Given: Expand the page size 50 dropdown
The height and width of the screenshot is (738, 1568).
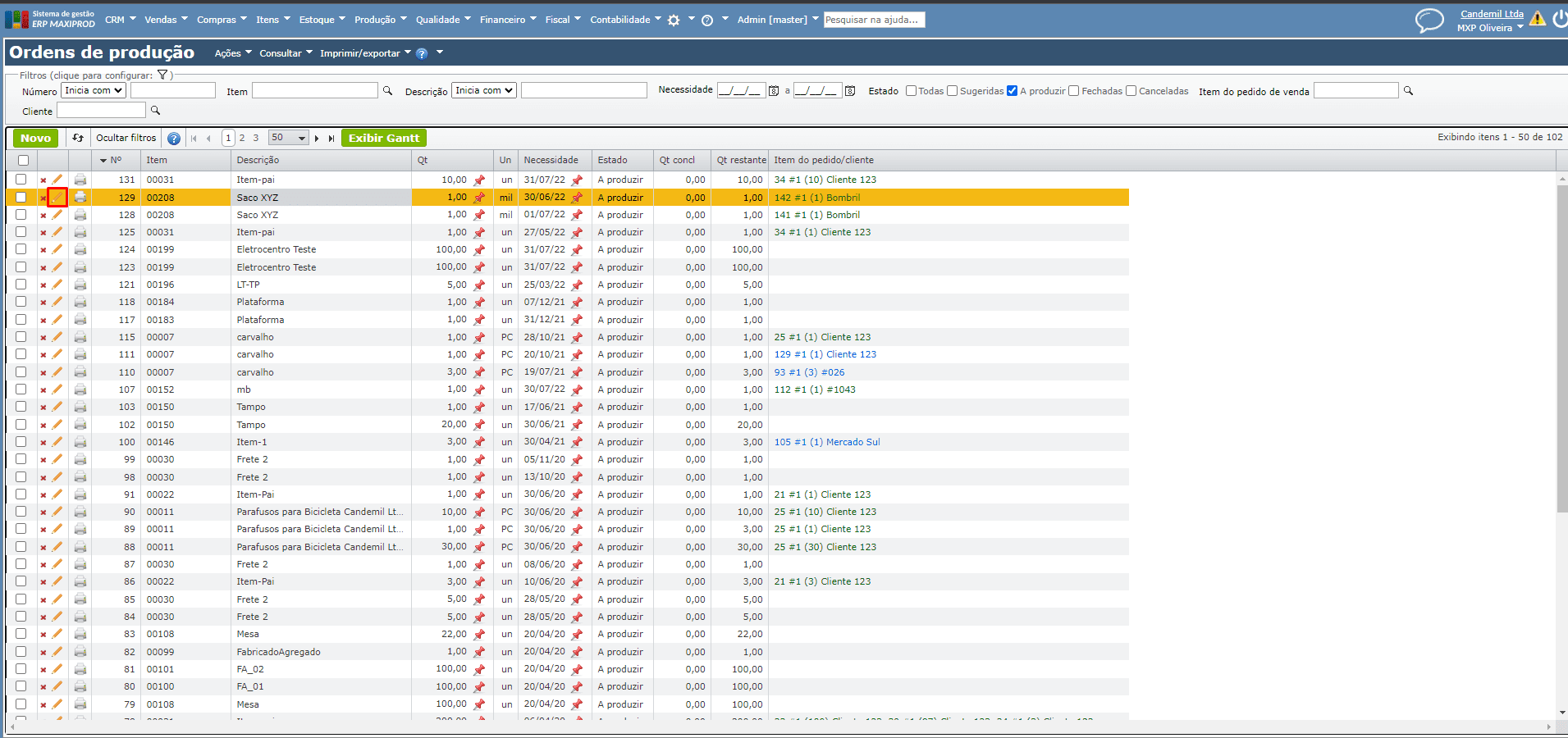Looking at the screenshot, I should [x=289, y=138].
